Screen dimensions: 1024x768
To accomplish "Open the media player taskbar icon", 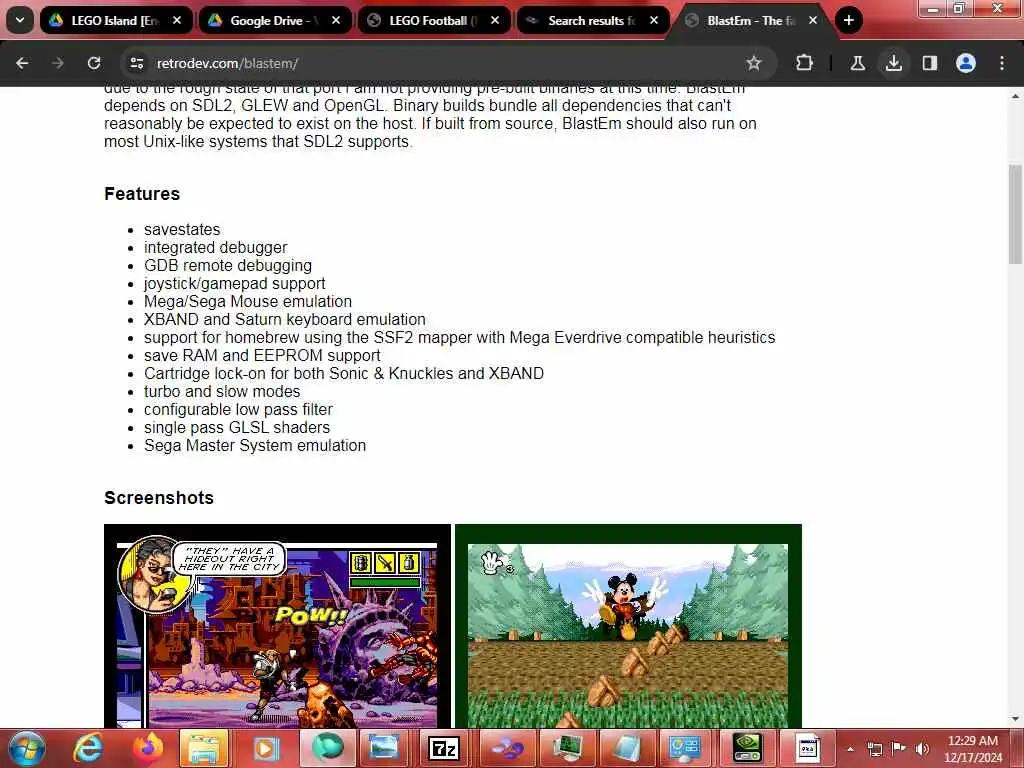I will point(264,748).
